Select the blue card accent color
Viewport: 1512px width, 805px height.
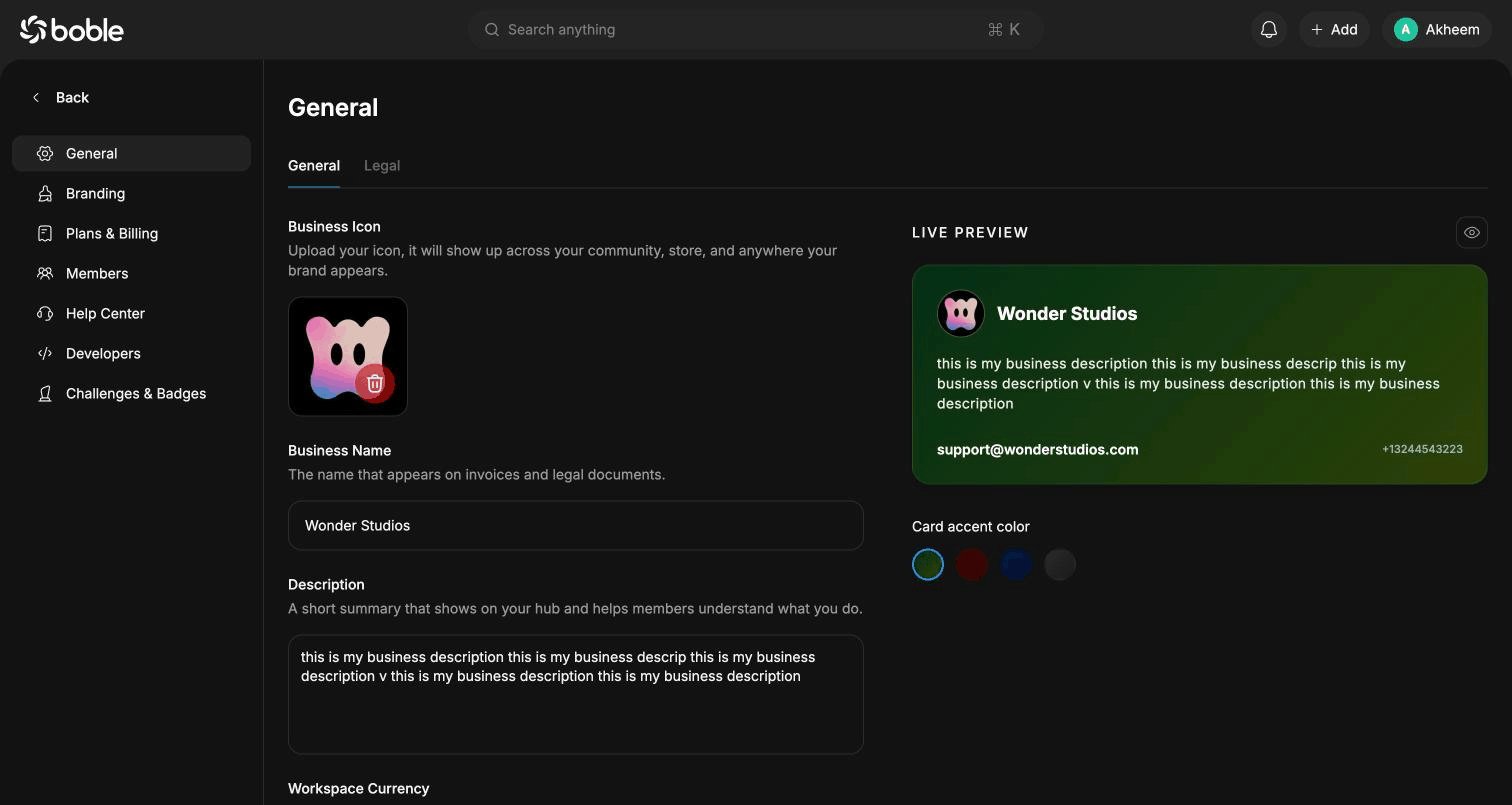pos(1016,564)
